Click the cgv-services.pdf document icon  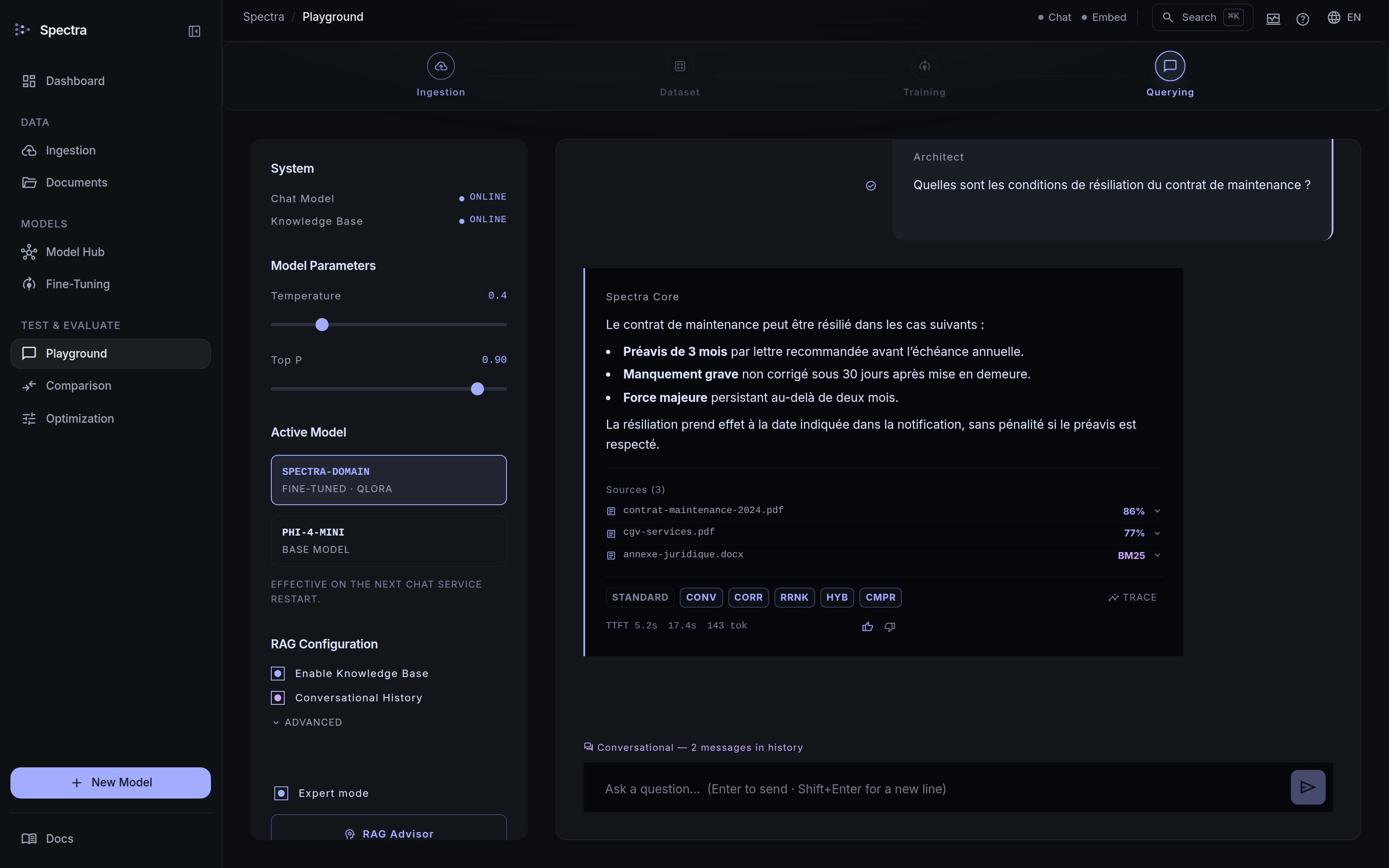611,533
